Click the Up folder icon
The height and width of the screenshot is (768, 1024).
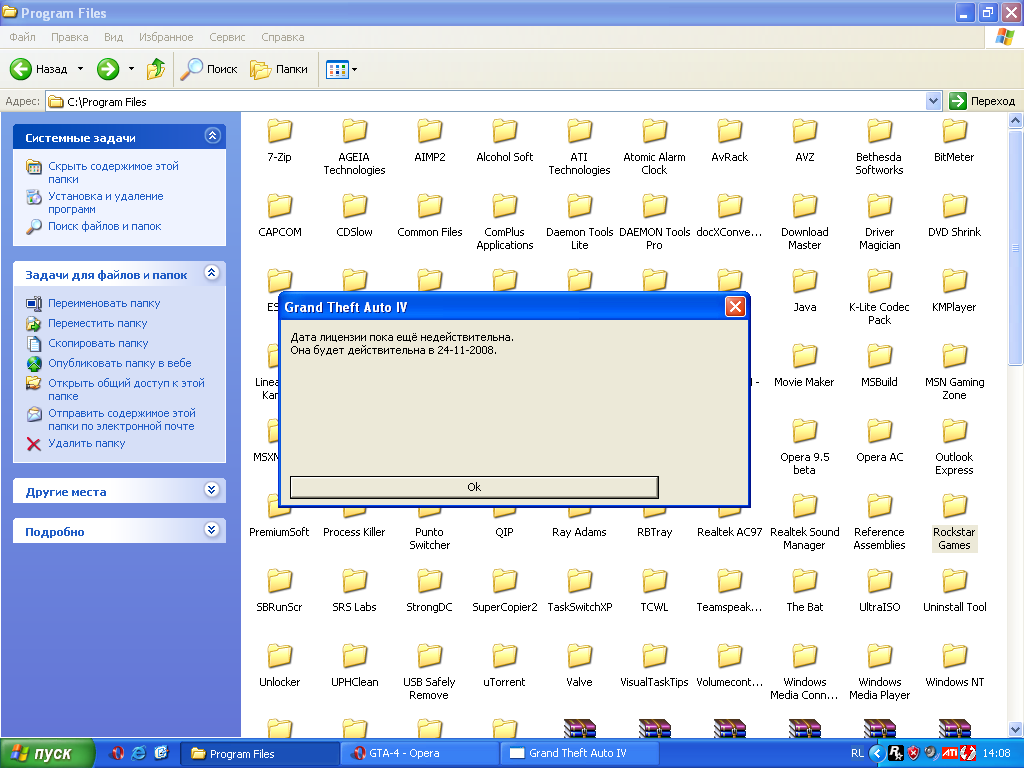click(156, 69)
